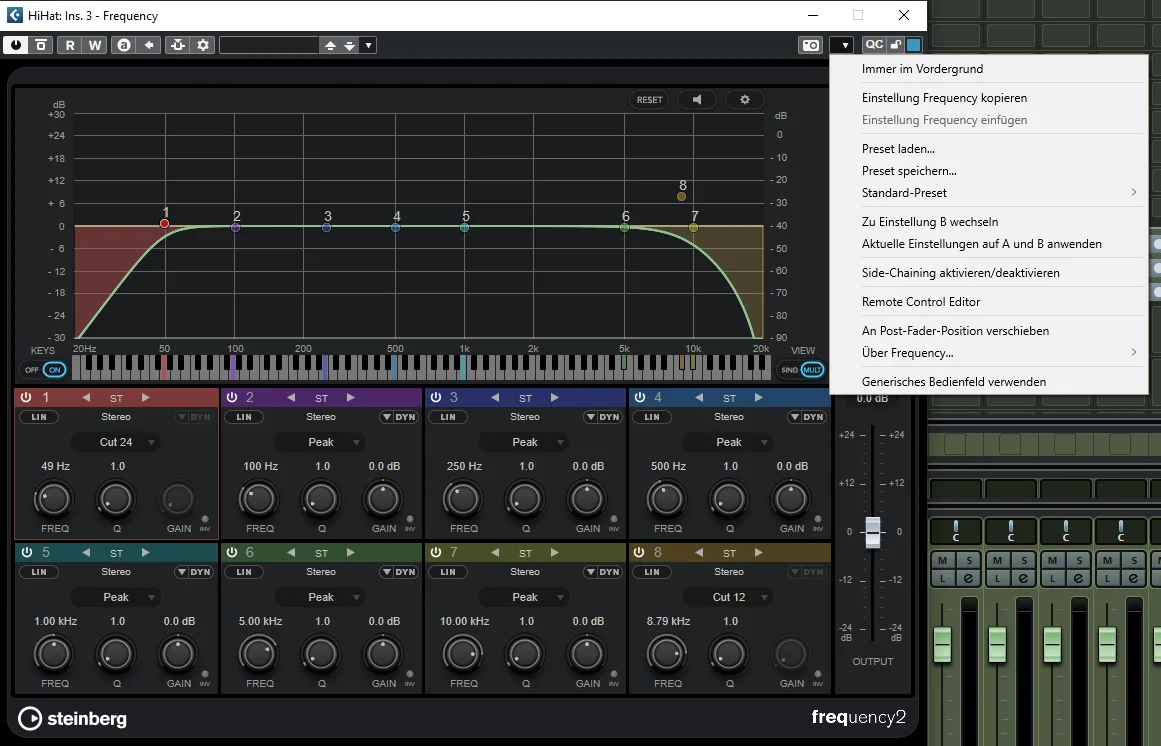Mute the leftmost mixer channel with its M button
The height and width of the screenshot is (746, 1161).
(x=943, y=560)
